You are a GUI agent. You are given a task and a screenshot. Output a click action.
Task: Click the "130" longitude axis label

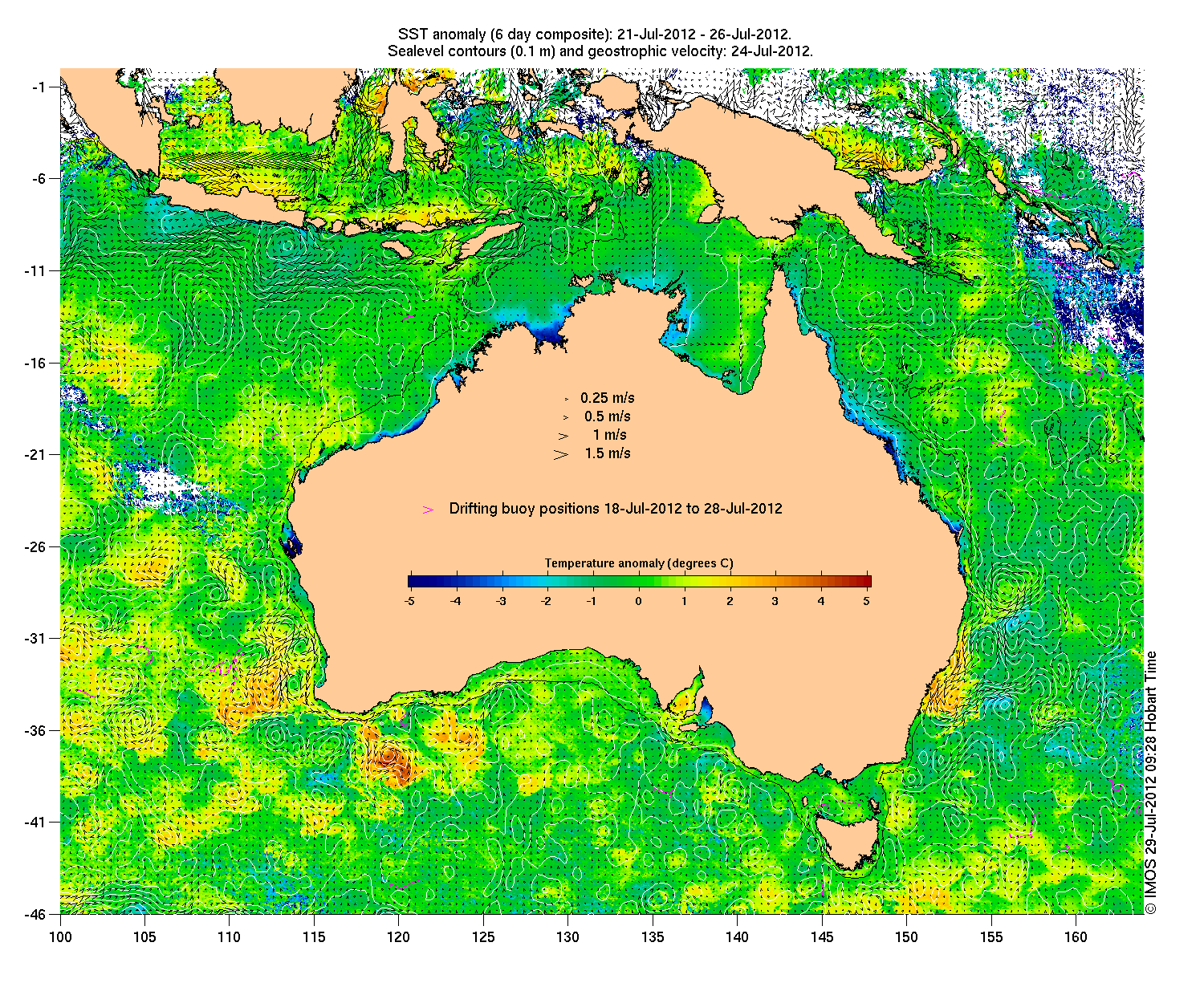[x=567, y=937]
